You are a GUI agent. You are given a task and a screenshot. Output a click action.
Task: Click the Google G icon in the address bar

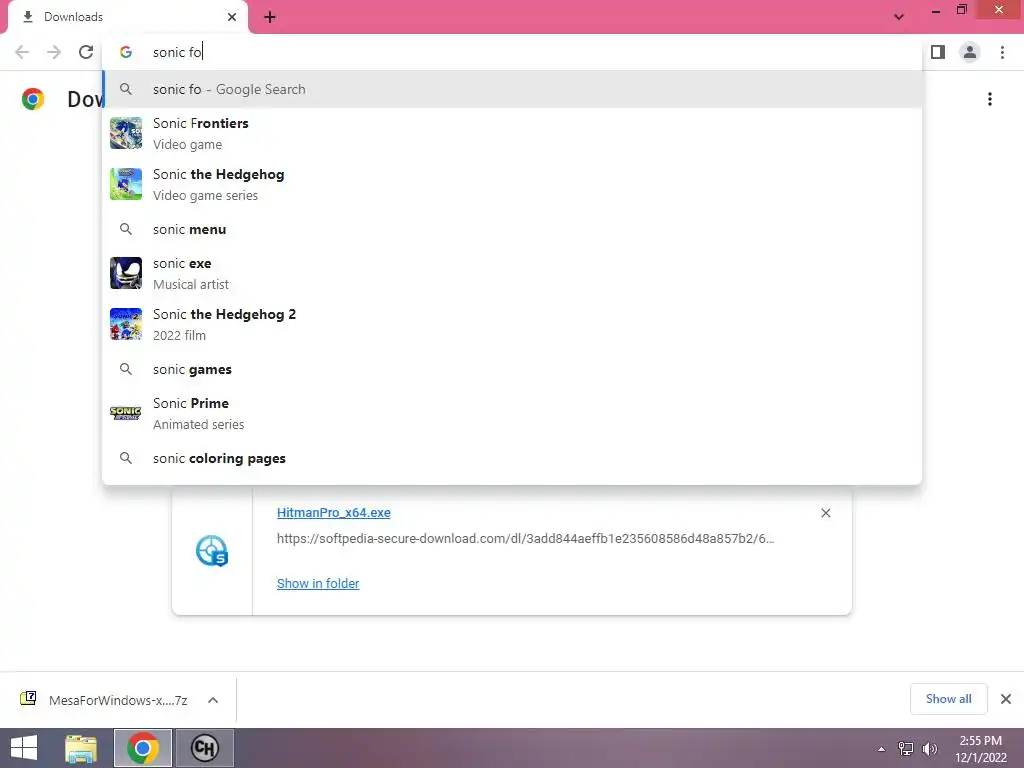[x=126, y=52]
